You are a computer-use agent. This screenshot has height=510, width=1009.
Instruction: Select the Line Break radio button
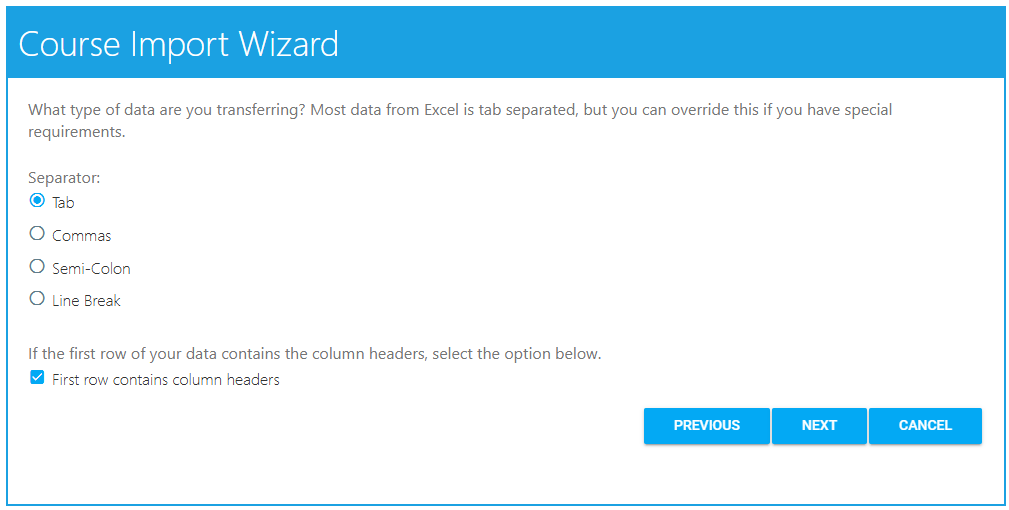pyautogui.click(x=37, y=298)
